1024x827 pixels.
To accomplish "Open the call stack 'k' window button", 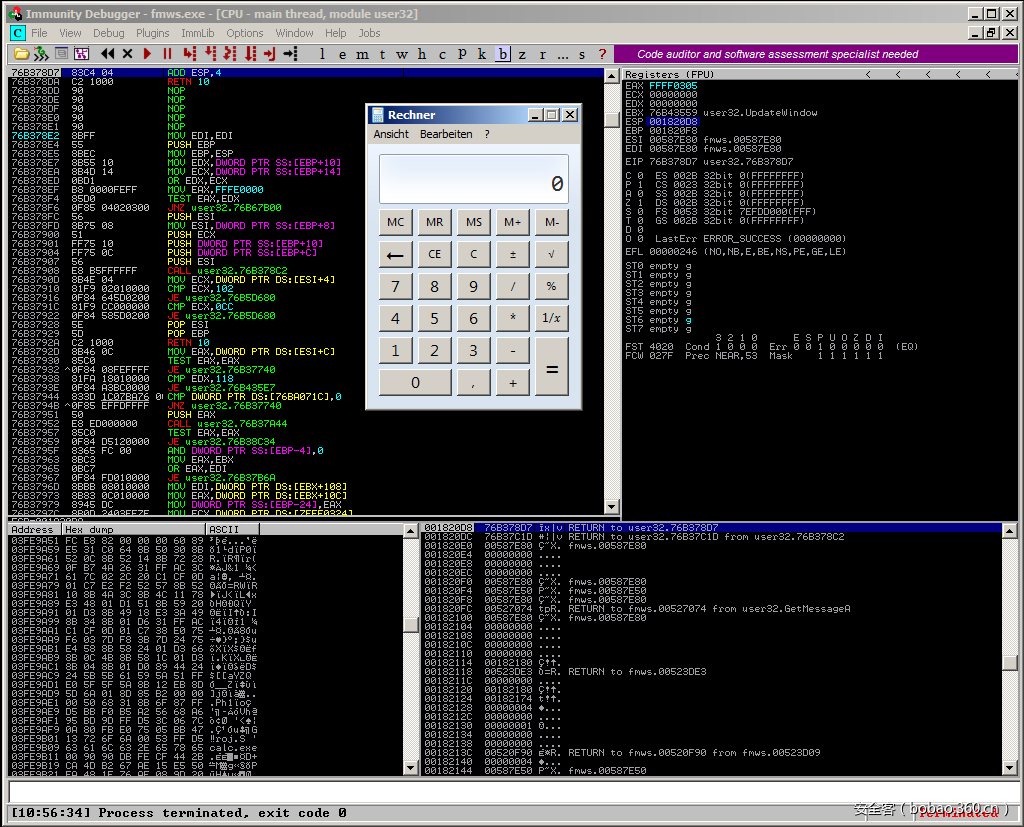I will pyautogui.click(x=481, y=54).
